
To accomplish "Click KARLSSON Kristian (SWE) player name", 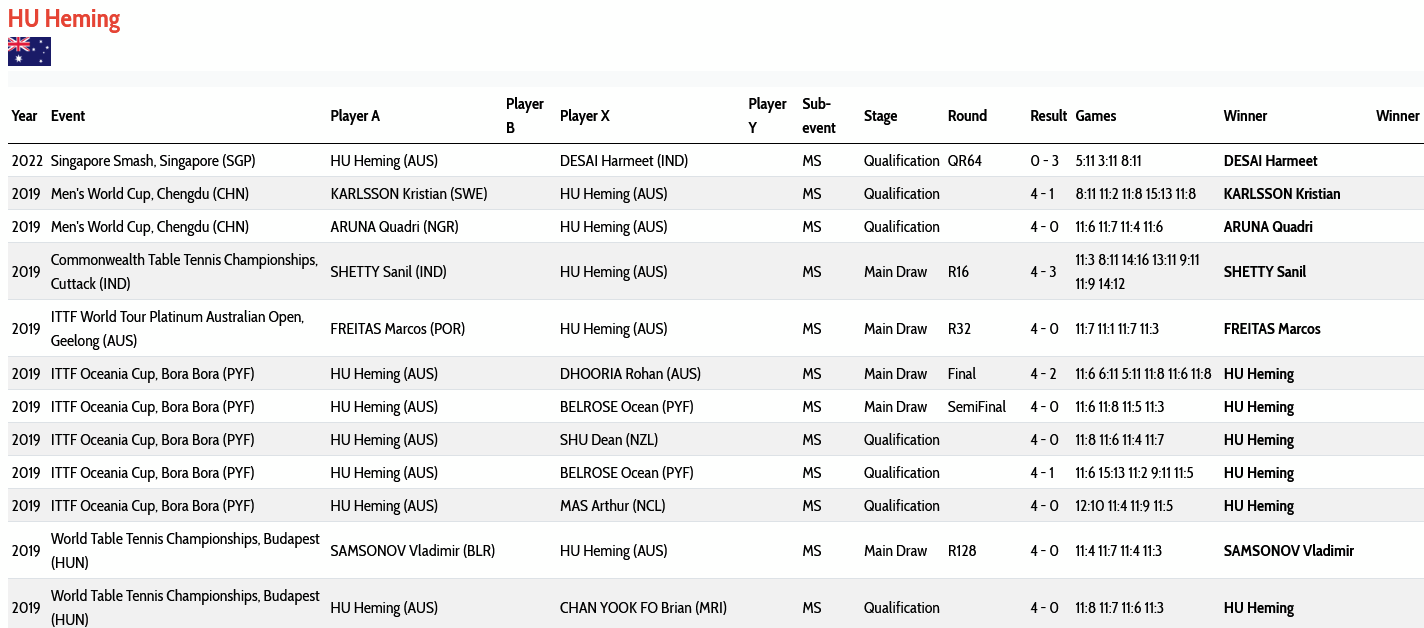I will click(x=409, y=194).
